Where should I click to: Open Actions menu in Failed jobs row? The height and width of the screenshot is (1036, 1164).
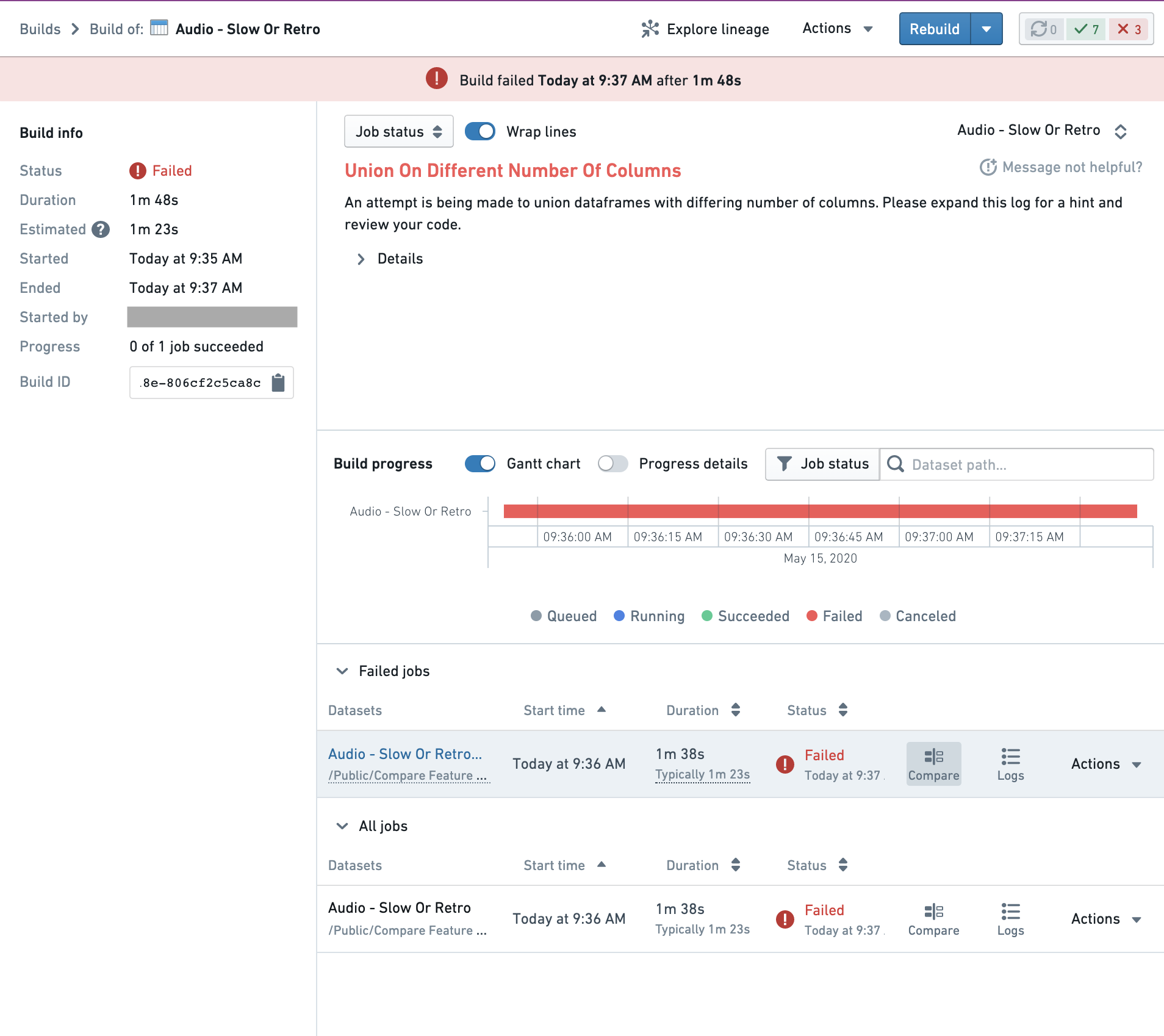1106,764
